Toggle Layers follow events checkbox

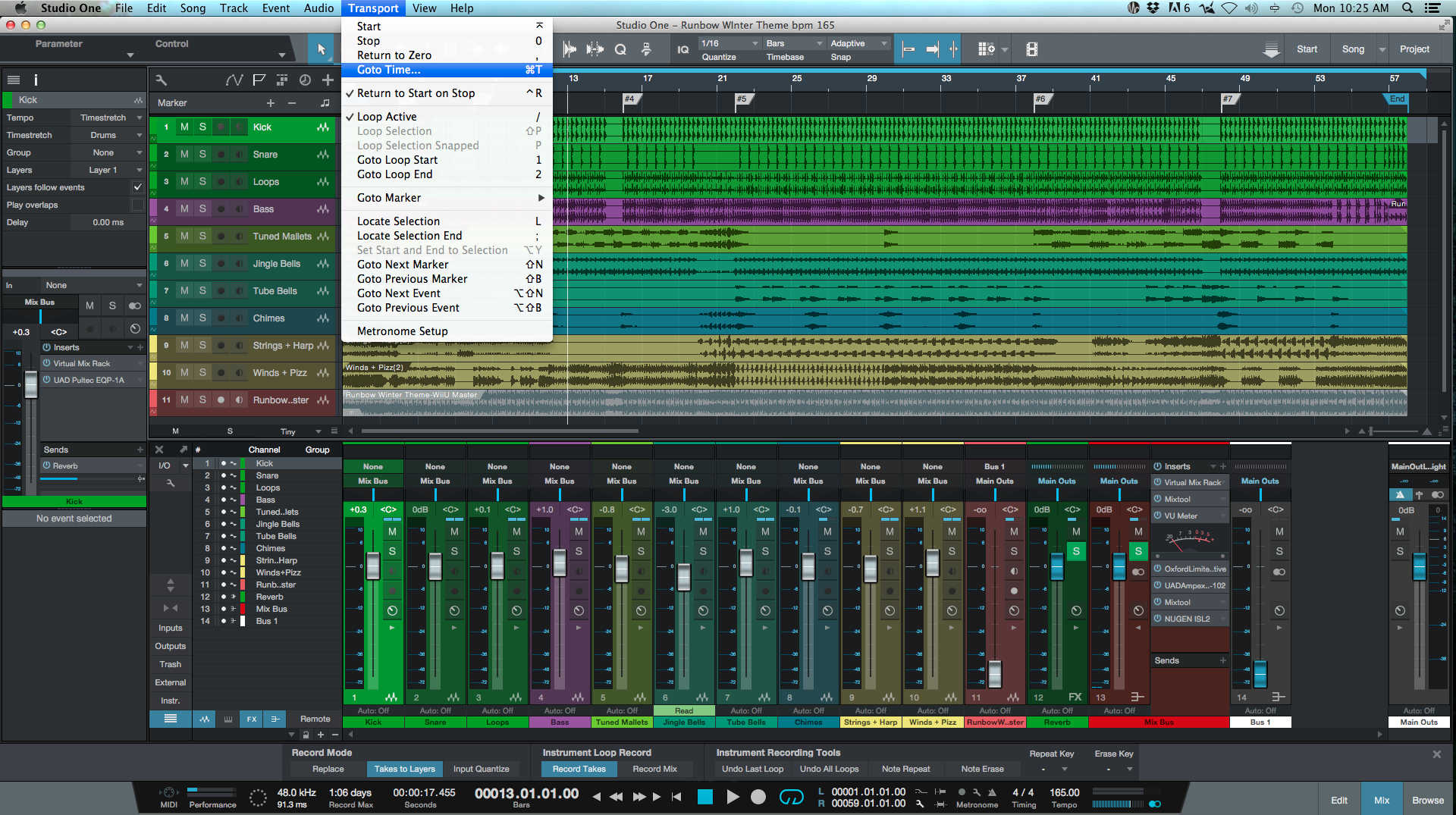tap(137, 187)
